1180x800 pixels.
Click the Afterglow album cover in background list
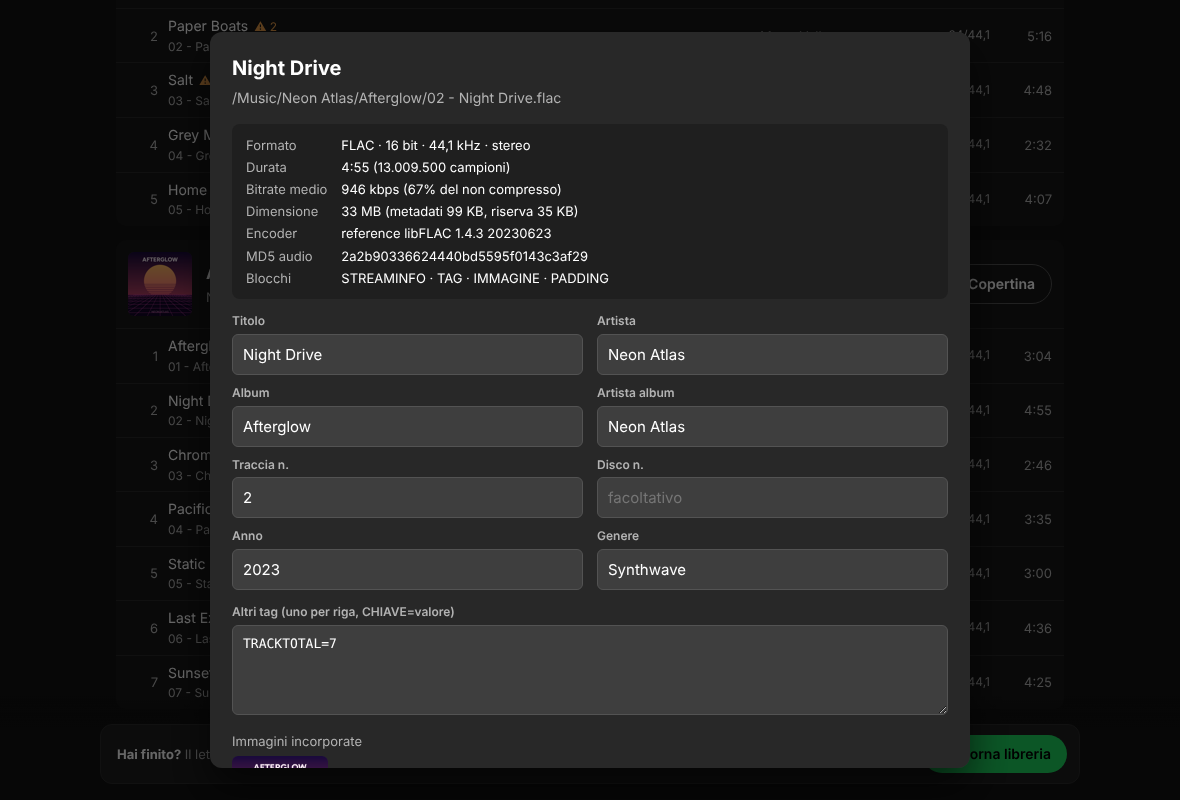click(x=160, y=284)
